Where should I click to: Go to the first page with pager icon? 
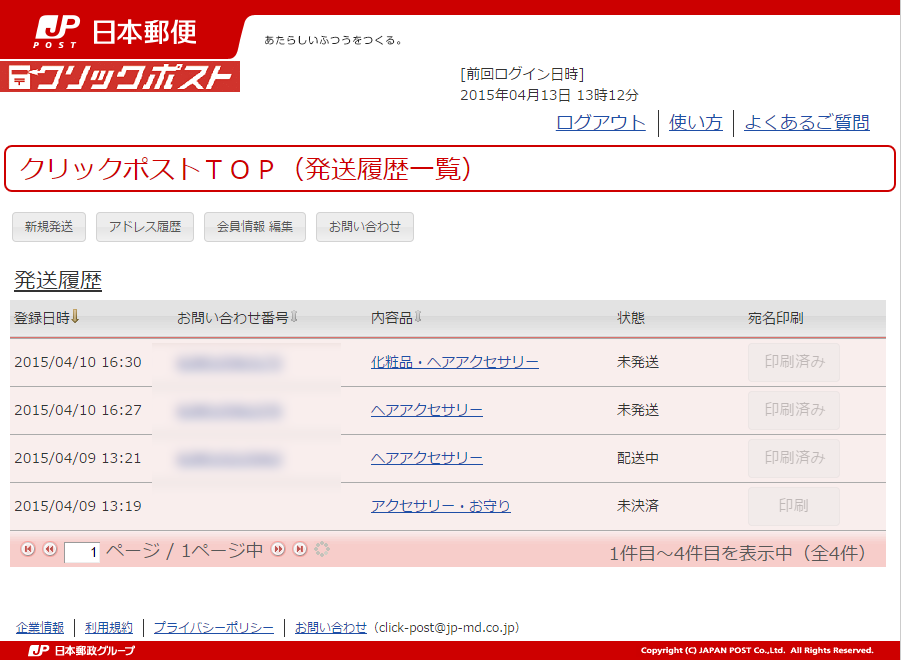(28, 549)
